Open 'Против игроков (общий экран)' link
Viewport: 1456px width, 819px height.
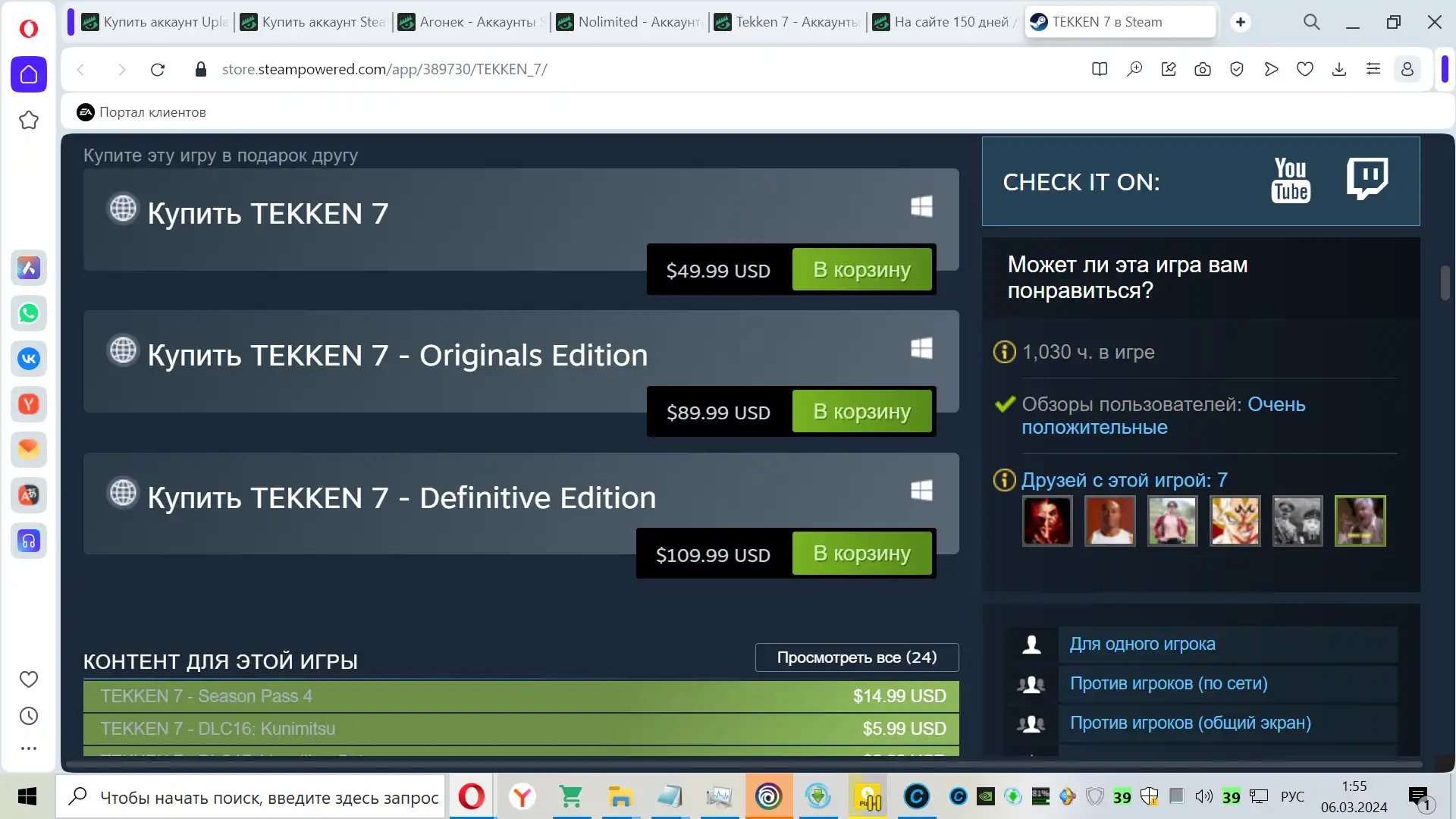click(x=1190, y=723)
